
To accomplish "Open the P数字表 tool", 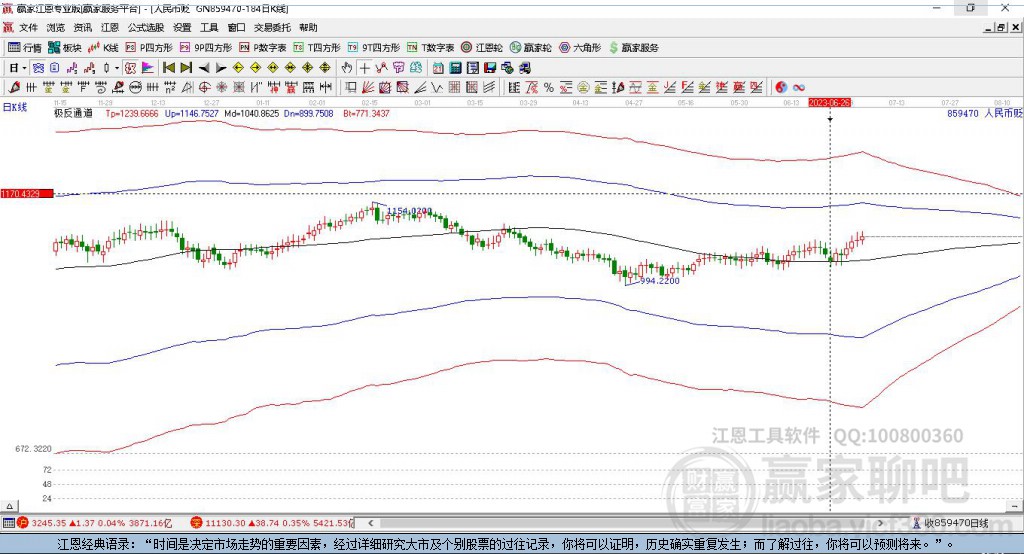I will (x=263, y=48).
